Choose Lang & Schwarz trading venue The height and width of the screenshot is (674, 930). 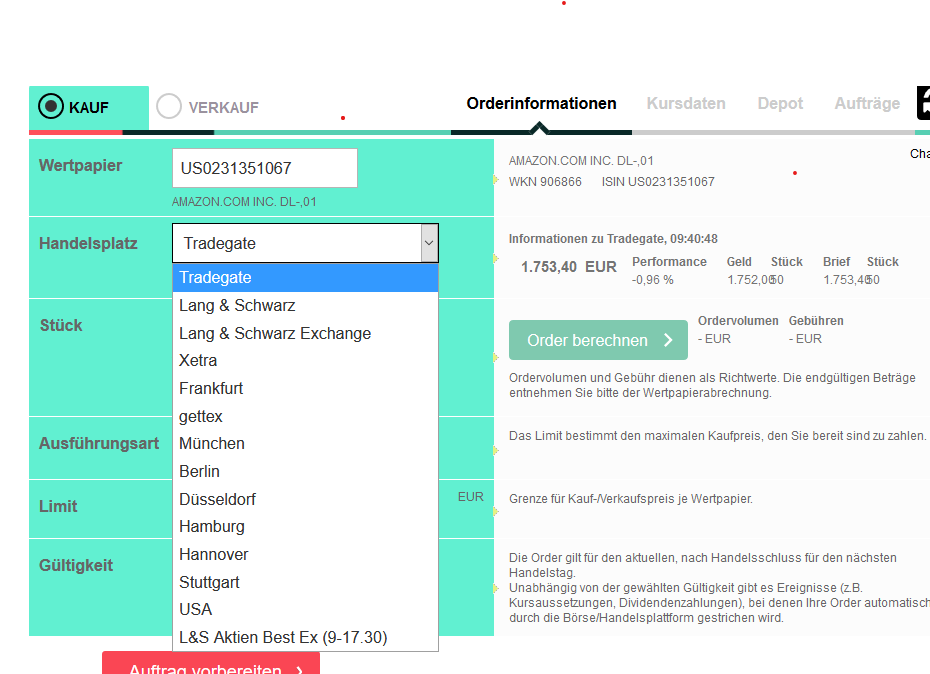(305, 306)
